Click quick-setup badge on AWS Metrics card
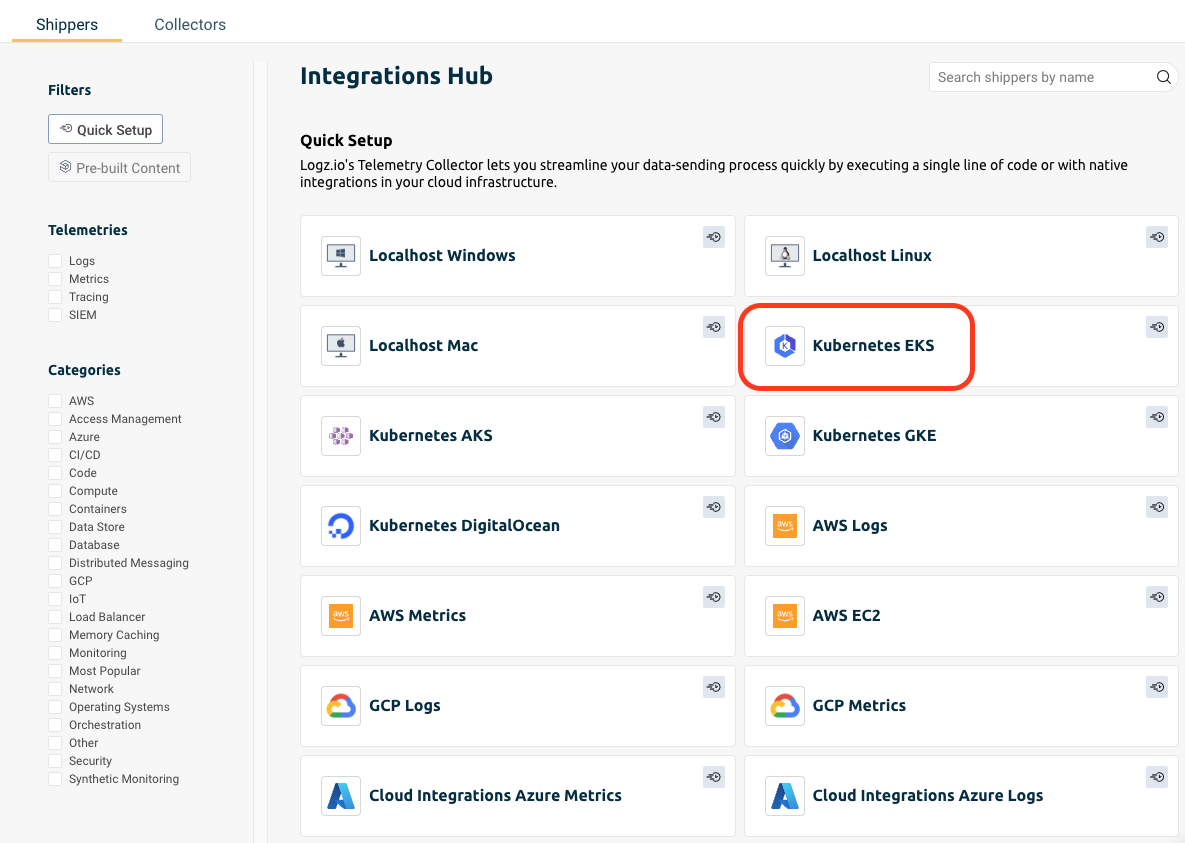This screenshot has width=1185, height=843. [713, 597]
